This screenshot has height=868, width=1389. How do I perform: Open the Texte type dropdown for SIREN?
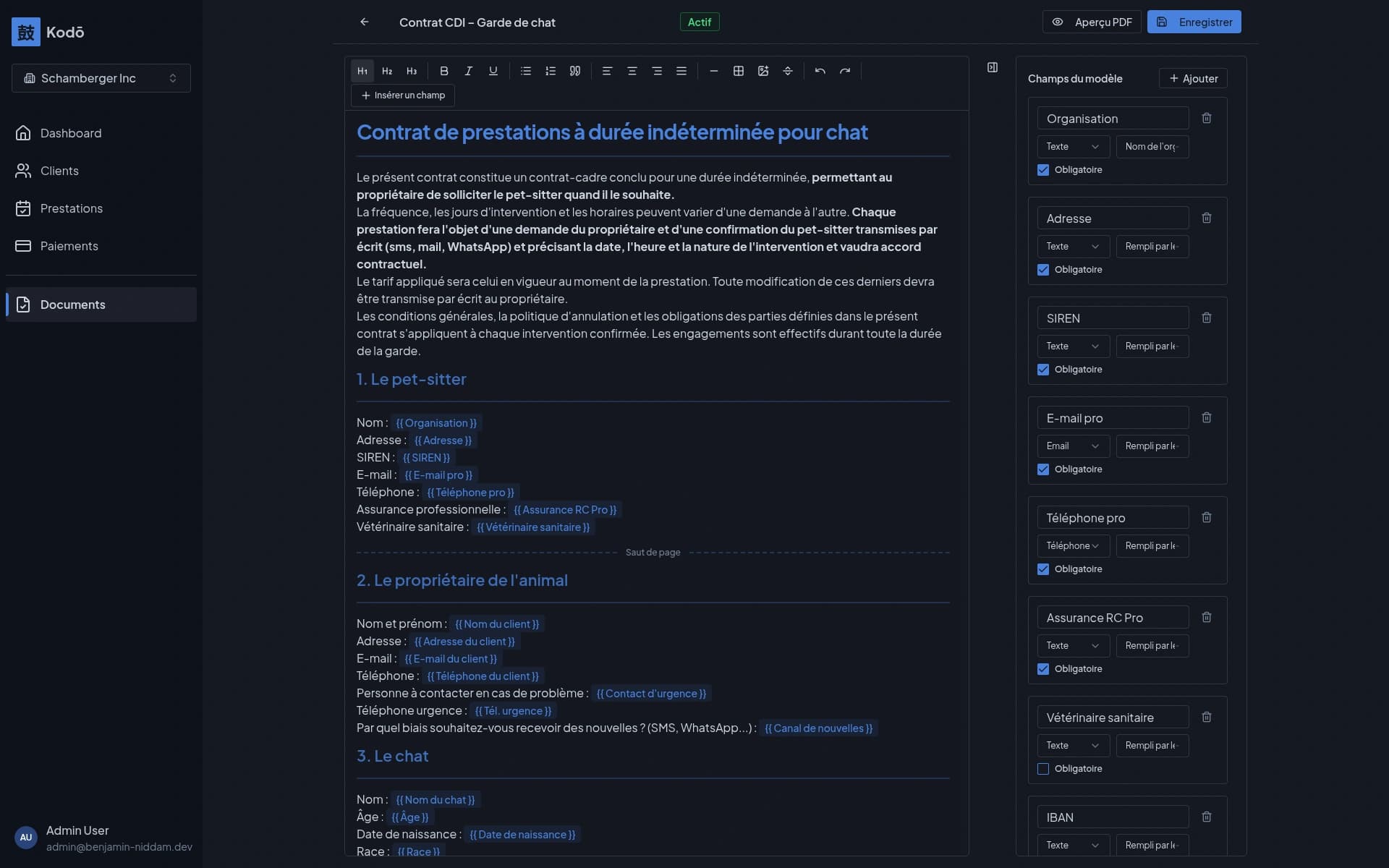click(1072, 346)
